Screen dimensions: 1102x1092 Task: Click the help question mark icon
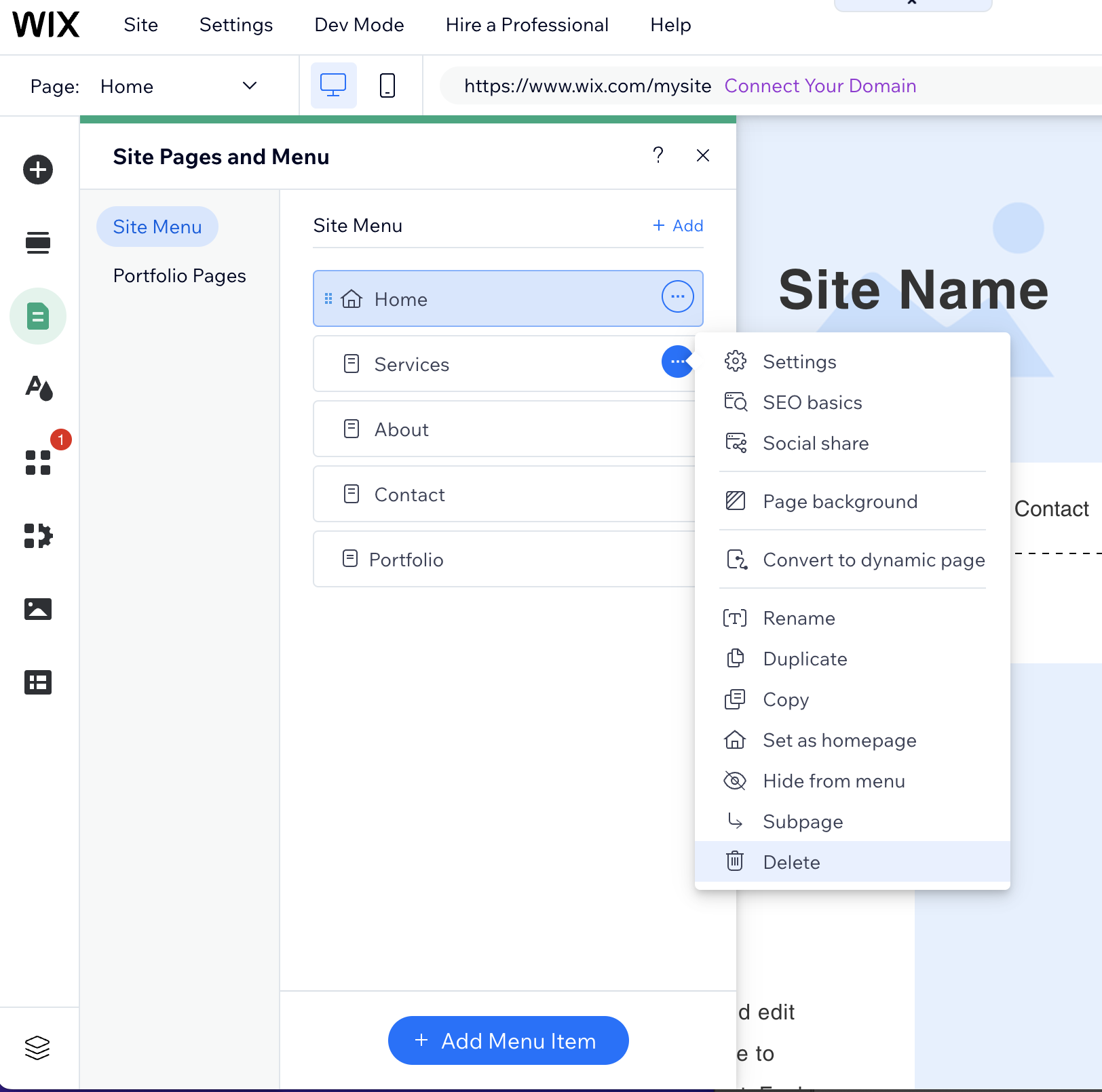tap(658, 156)
